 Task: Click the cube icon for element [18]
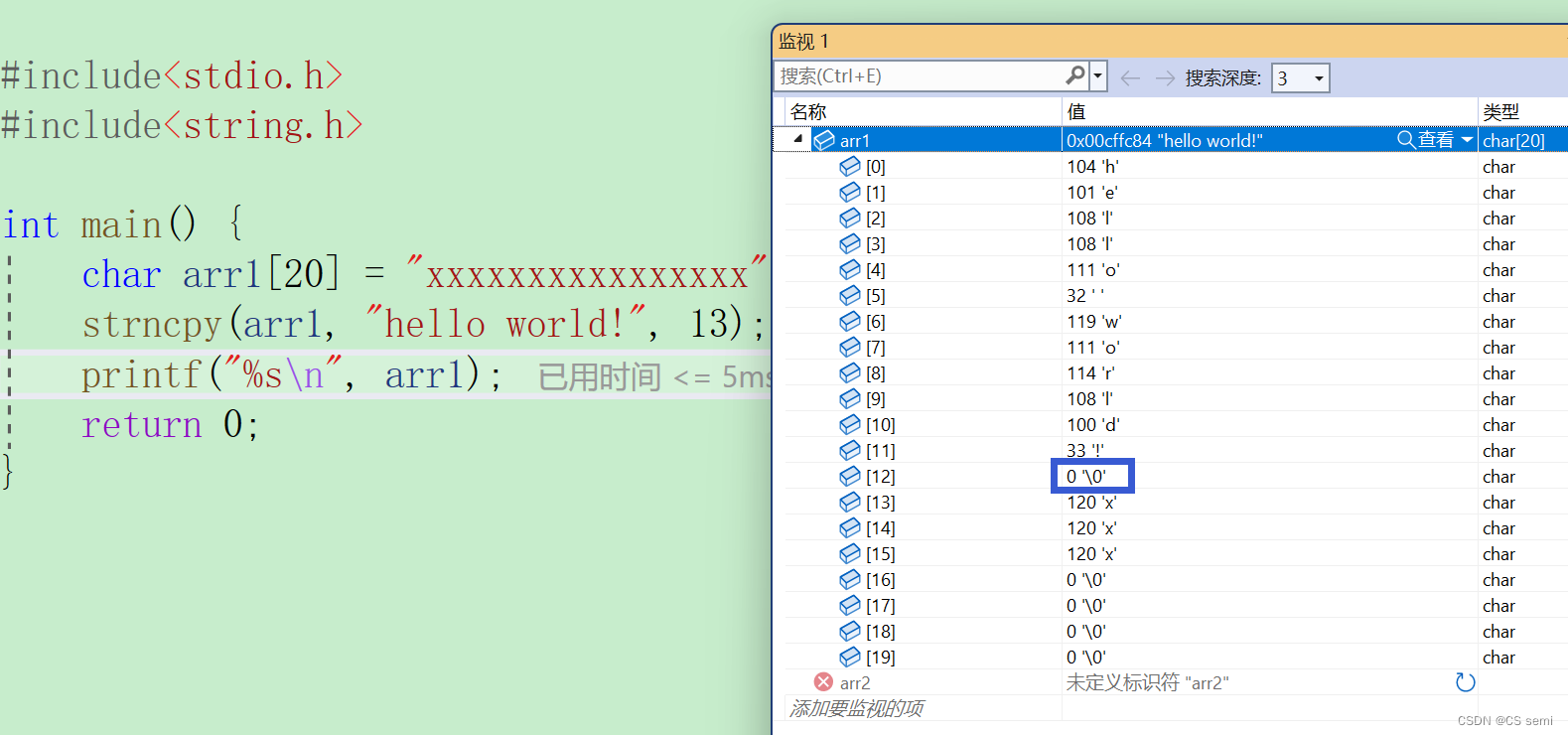tap(850, 631)
